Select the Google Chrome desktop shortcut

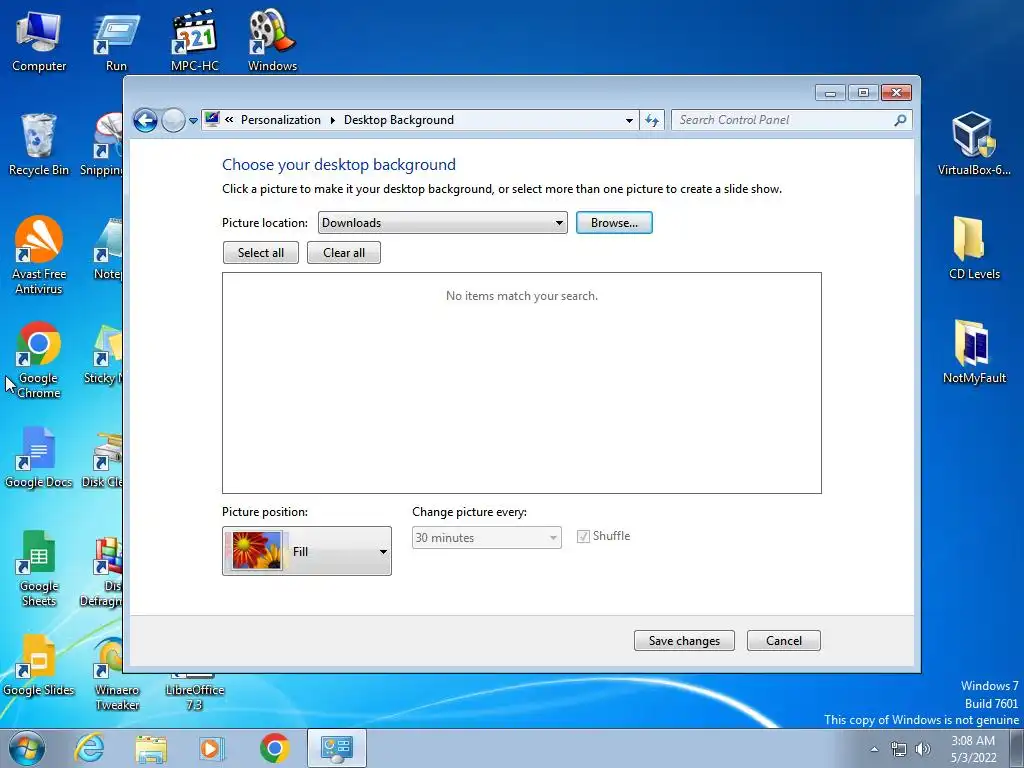[x=39, y=360]
